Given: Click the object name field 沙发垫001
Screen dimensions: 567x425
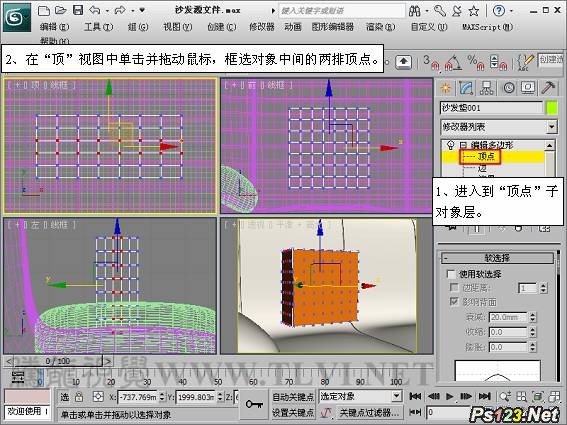Looking at the screenshot, I should pos(492,108).
